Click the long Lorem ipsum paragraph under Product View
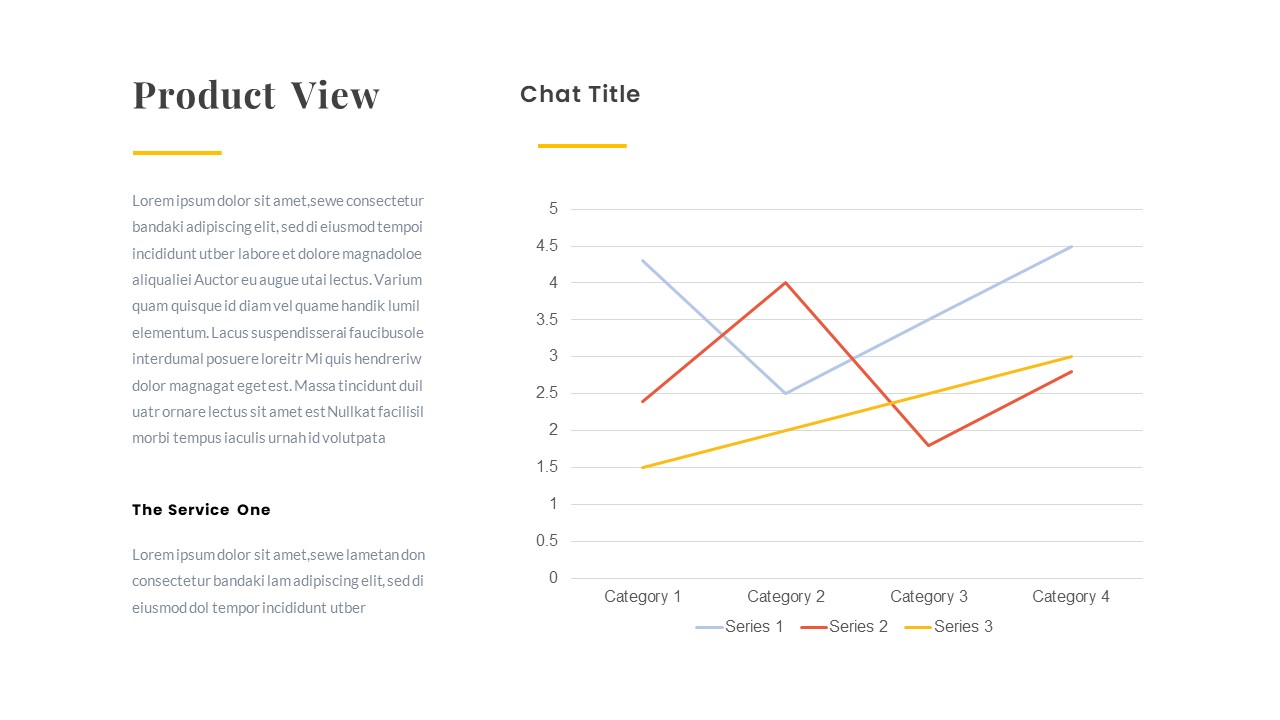The width and height of the screenshot is (1280, 720). click(278, 319)
